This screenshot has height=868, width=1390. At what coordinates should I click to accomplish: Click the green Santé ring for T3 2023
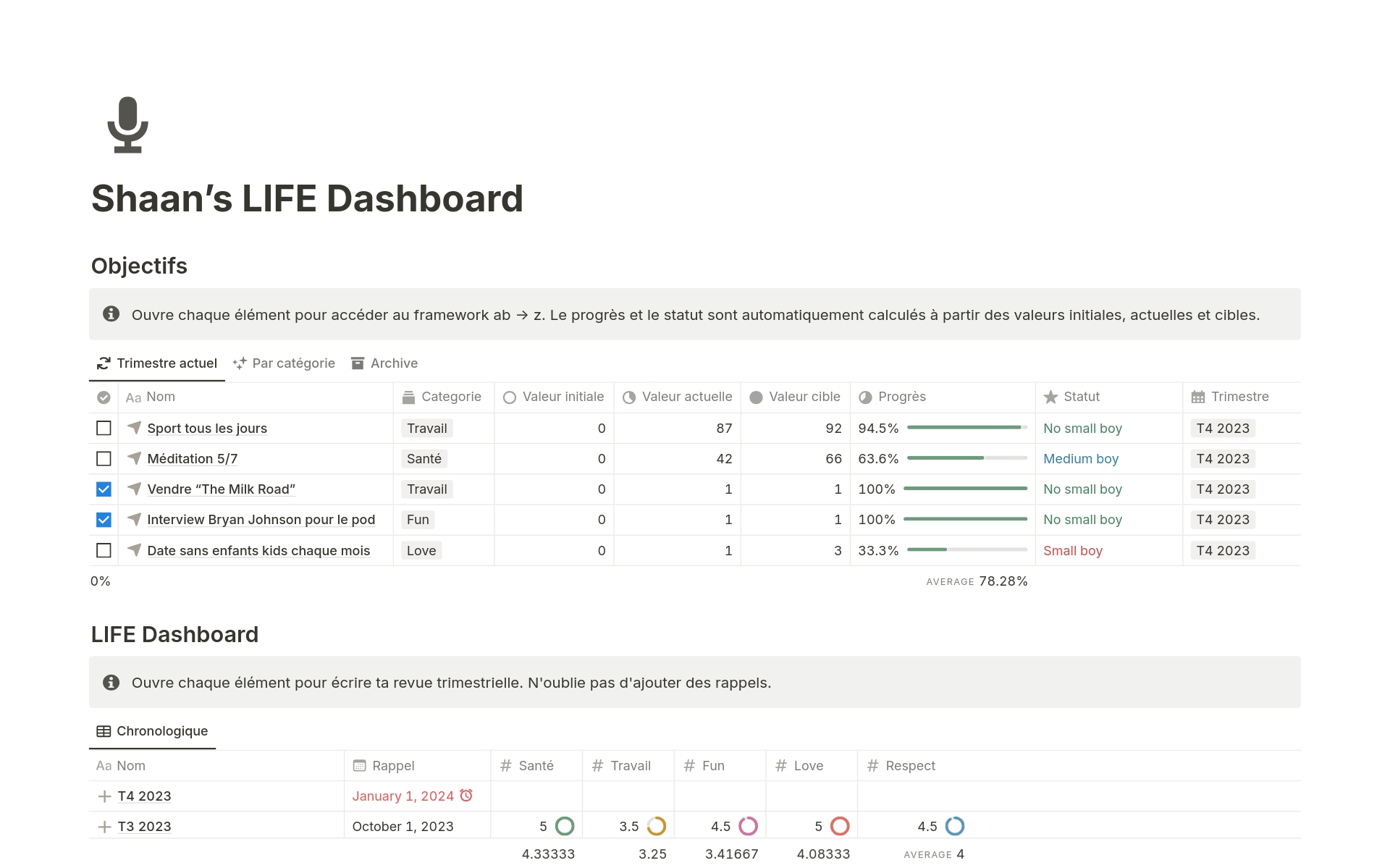tap(565, 826)
